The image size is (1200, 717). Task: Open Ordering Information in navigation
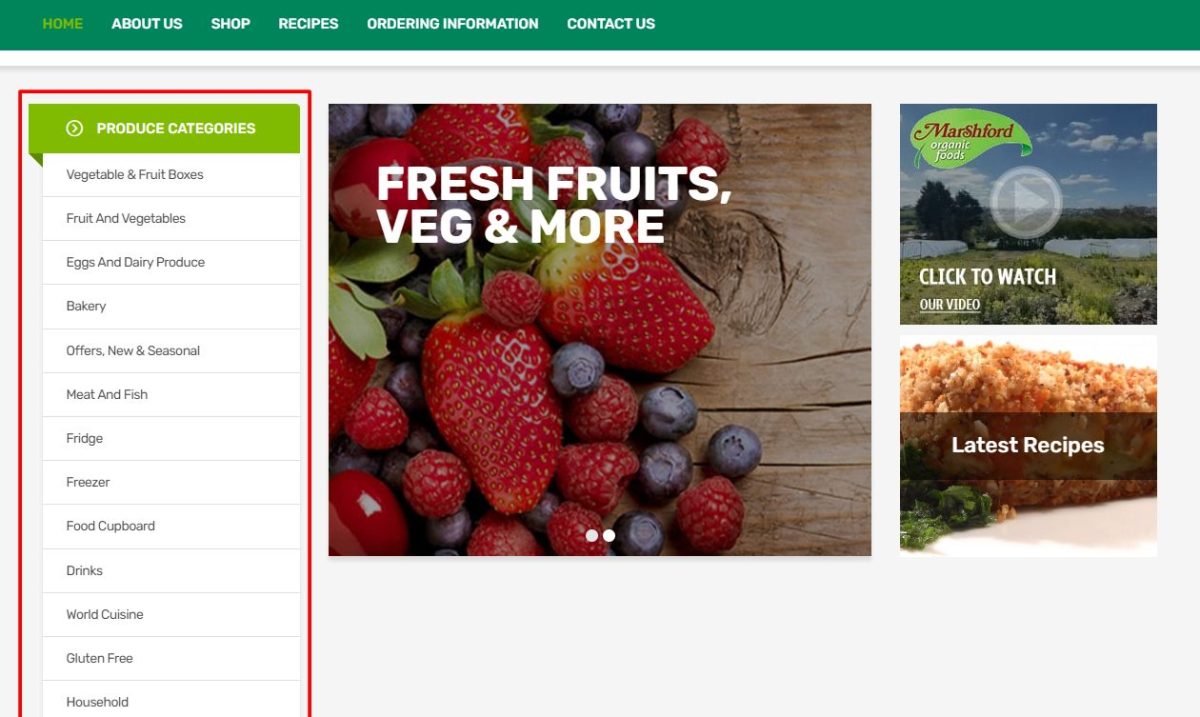(x=452, y=23)
